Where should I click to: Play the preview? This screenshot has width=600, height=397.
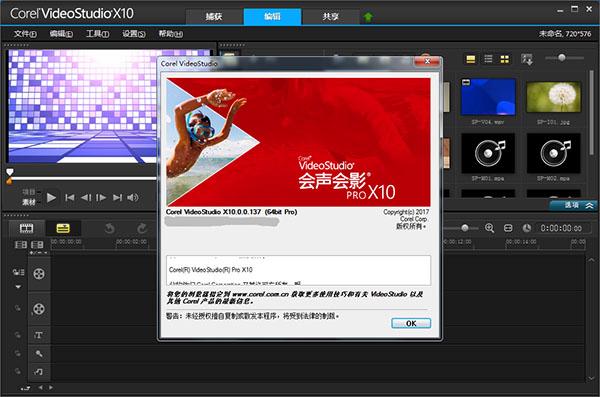(51, 198)
